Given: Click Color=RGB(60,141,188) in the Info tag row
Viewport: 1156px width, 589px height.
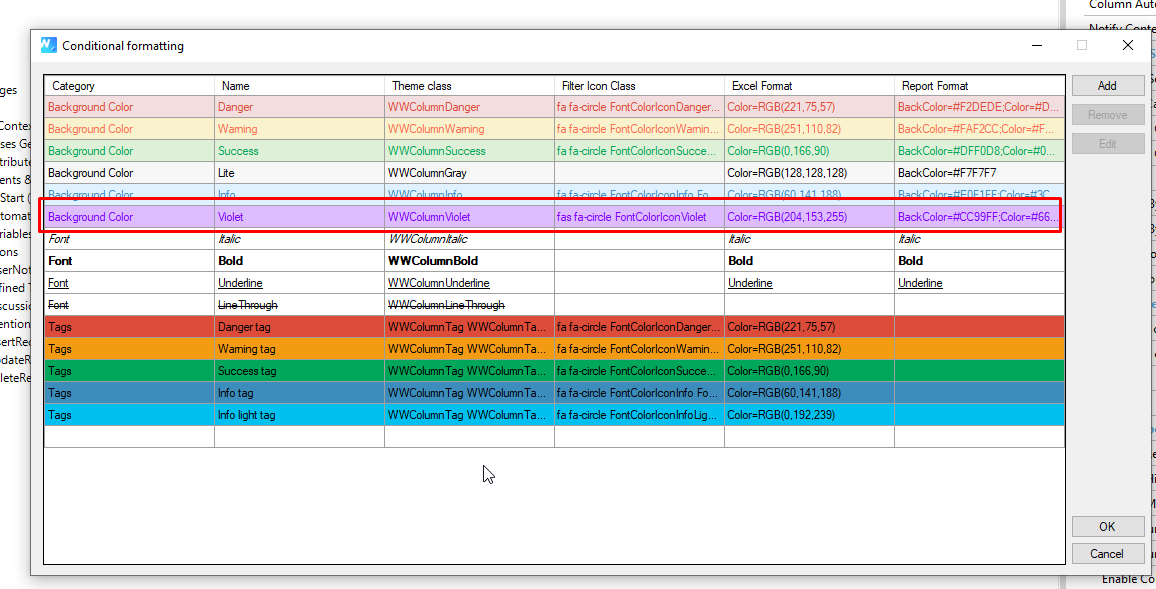Looking at the screenshot, I should click(809, 393).
